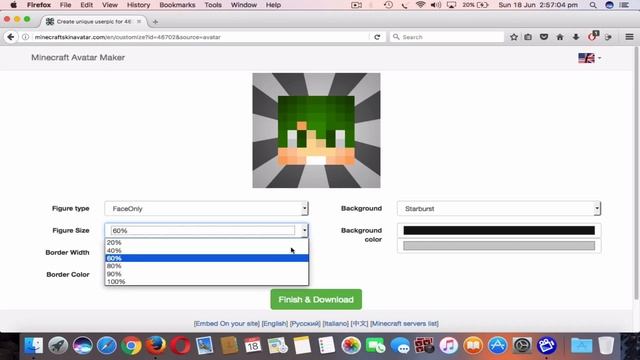Open the Firefox downloads arrow

coord(576,37)
